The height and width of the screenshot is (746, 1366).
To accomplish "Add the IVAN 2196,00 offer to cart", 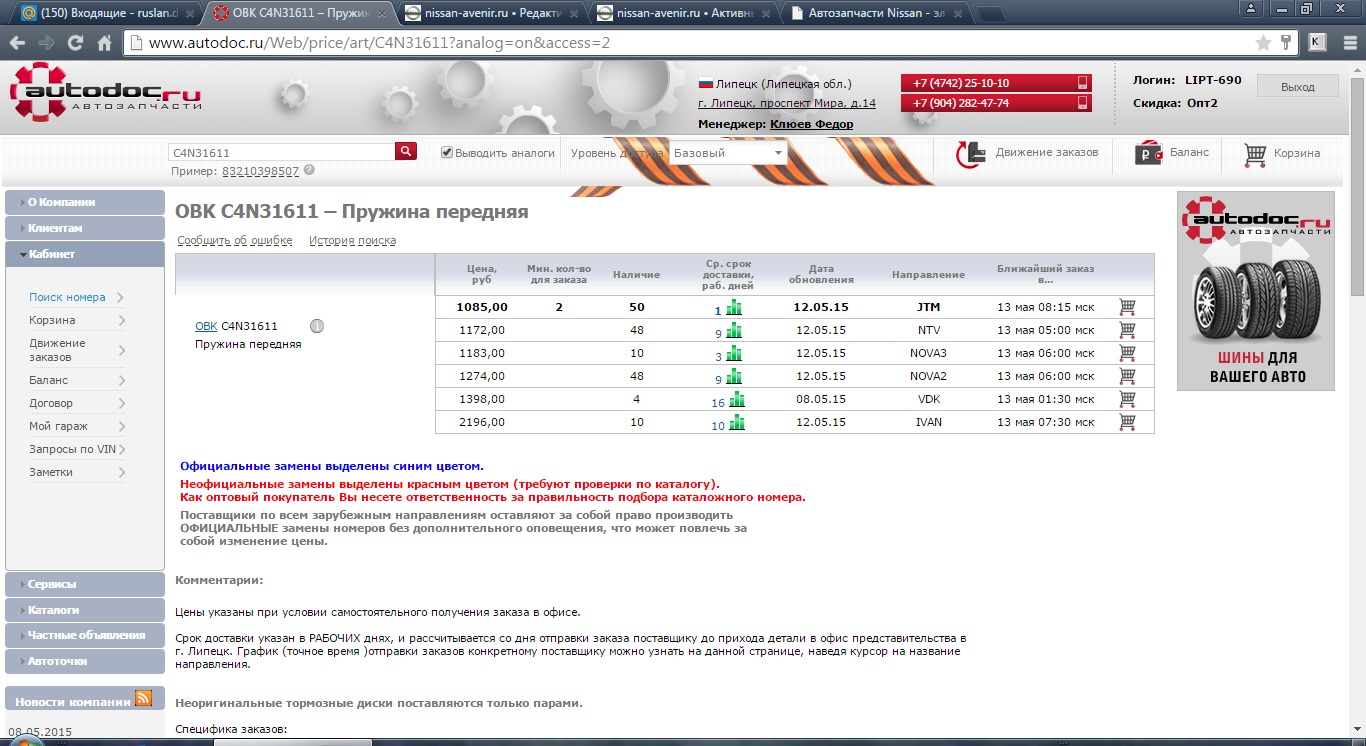I will (1127, 422).
